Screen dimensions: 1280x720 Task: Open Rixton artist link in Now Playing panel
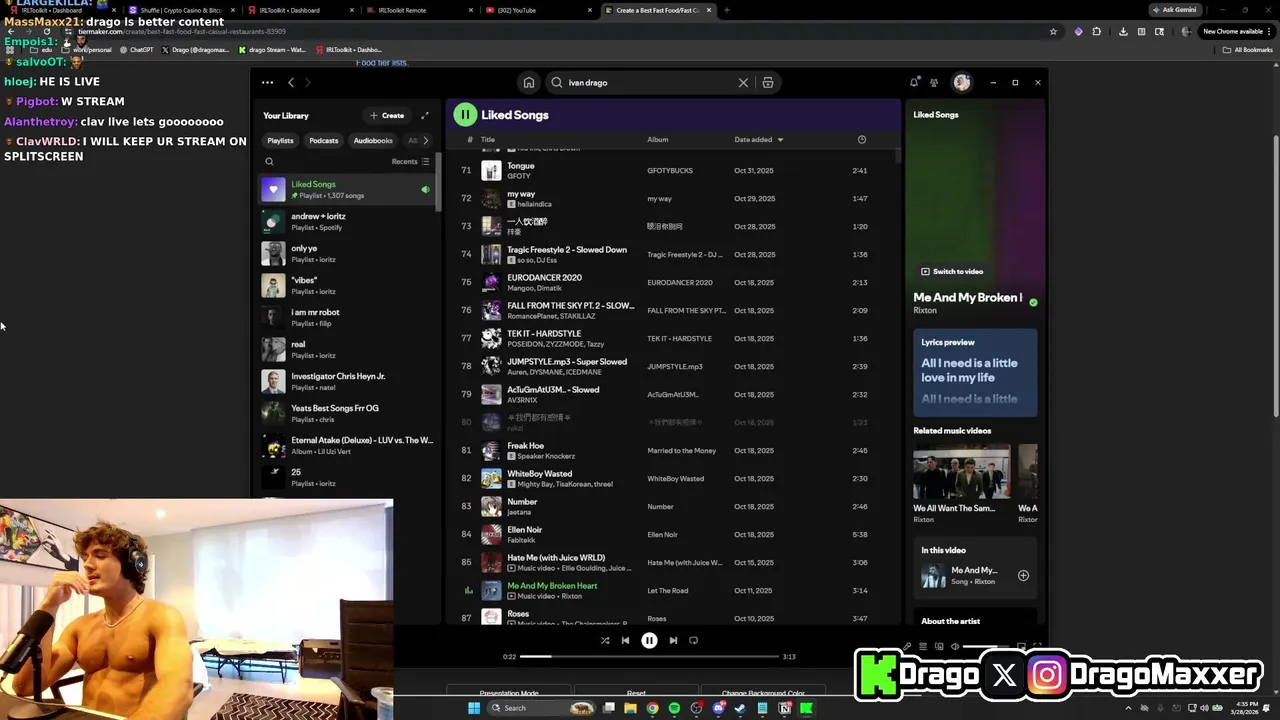pos(925,311)
